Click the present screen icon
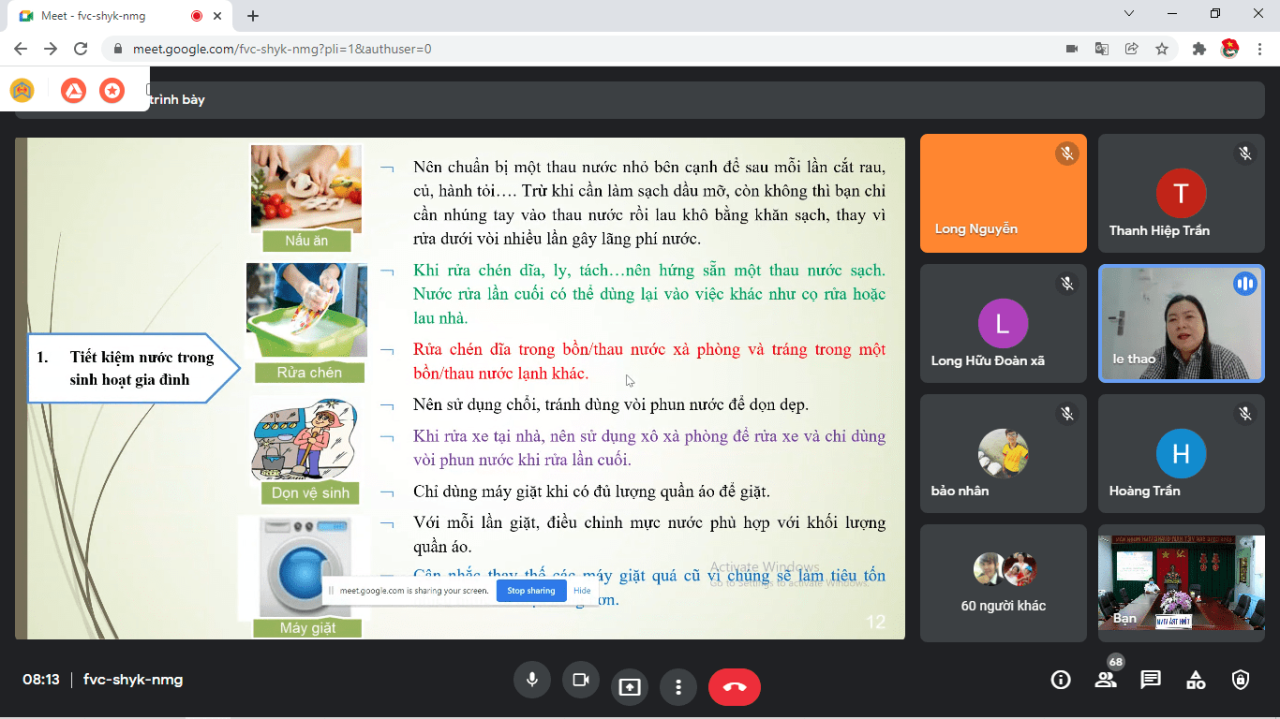The image size is (1280, 719). (x=629, y=686)
